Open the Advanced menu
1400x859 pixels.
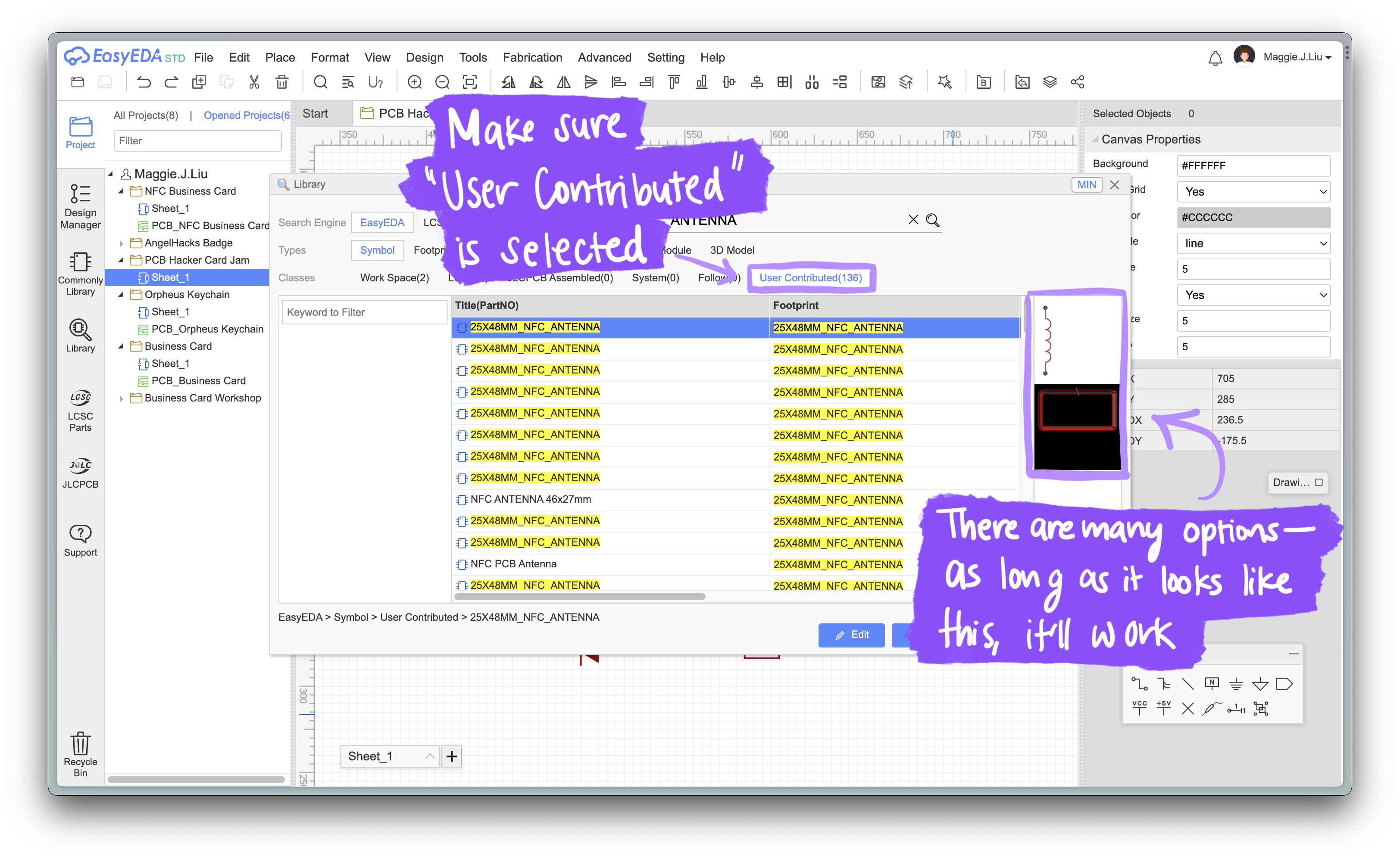click(x=604, y=57)
